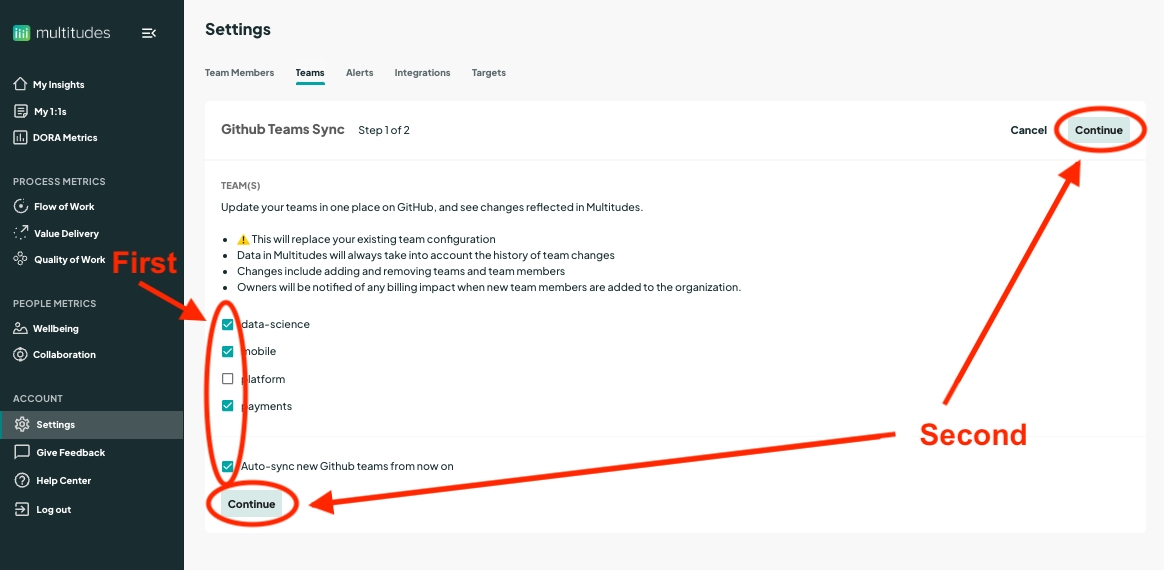Open DORA Metrics chart icon

[x=20, y=137]
